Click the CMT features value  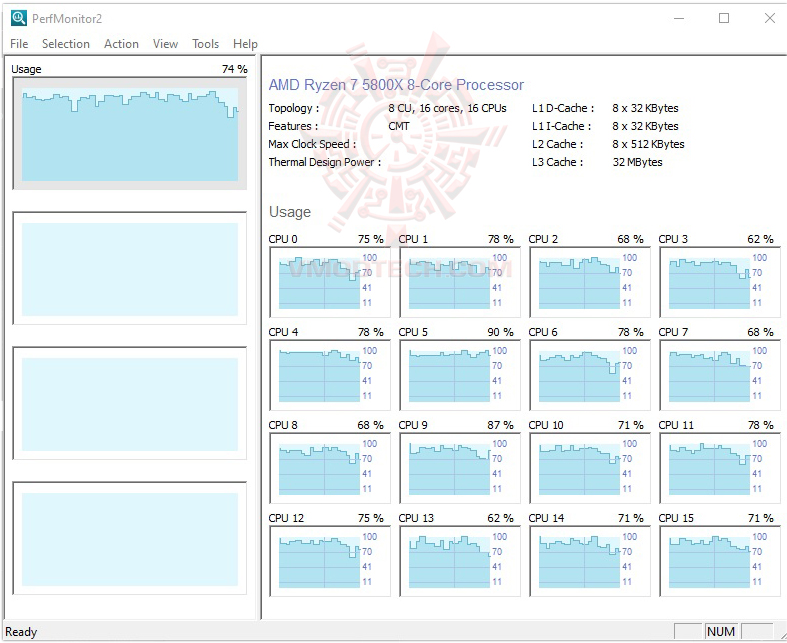point(399,126)
